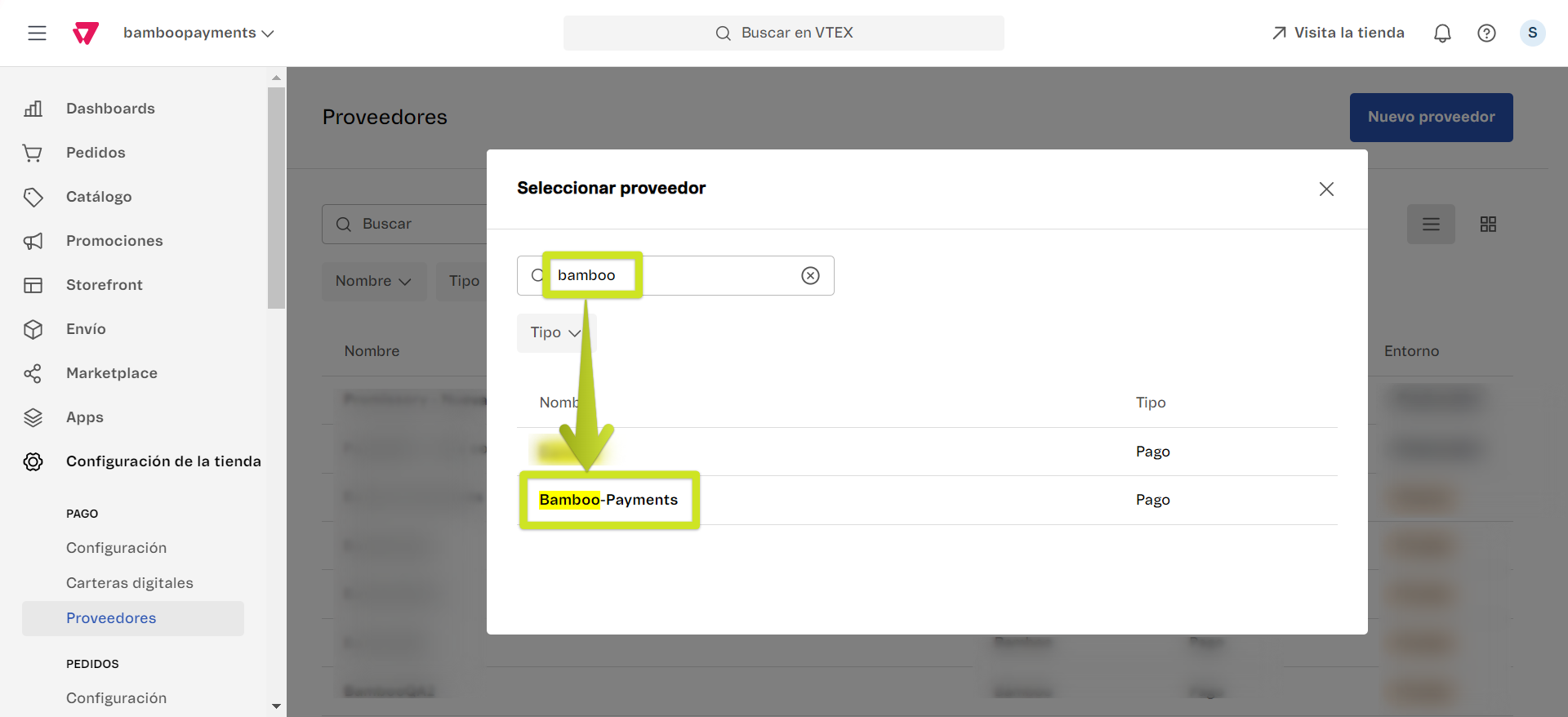Click Nuevo proveedor button
Screen dimensions: 1568x717
pos(1431,117)
